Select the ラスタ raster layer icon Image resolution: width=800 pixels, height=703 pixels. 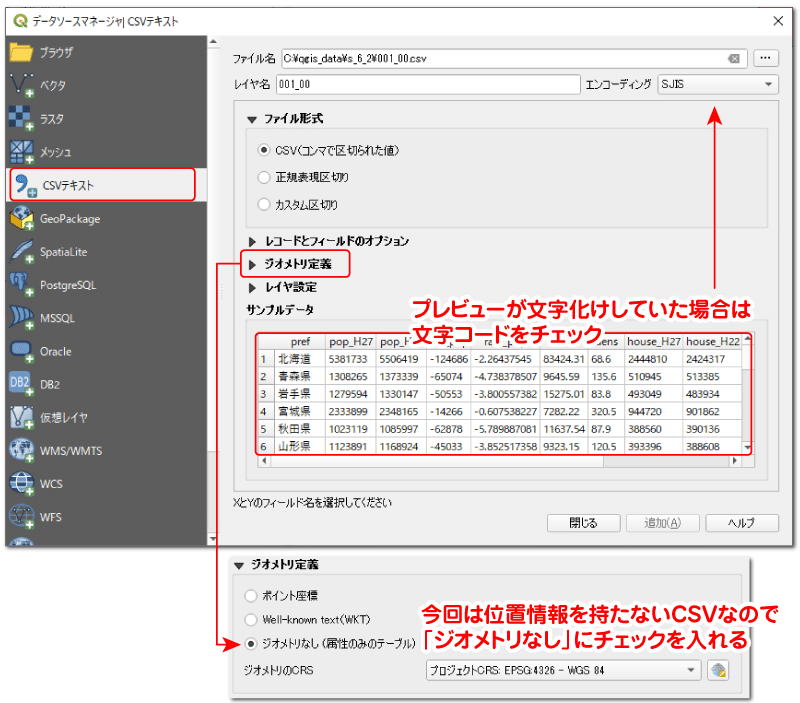[21, 118]
